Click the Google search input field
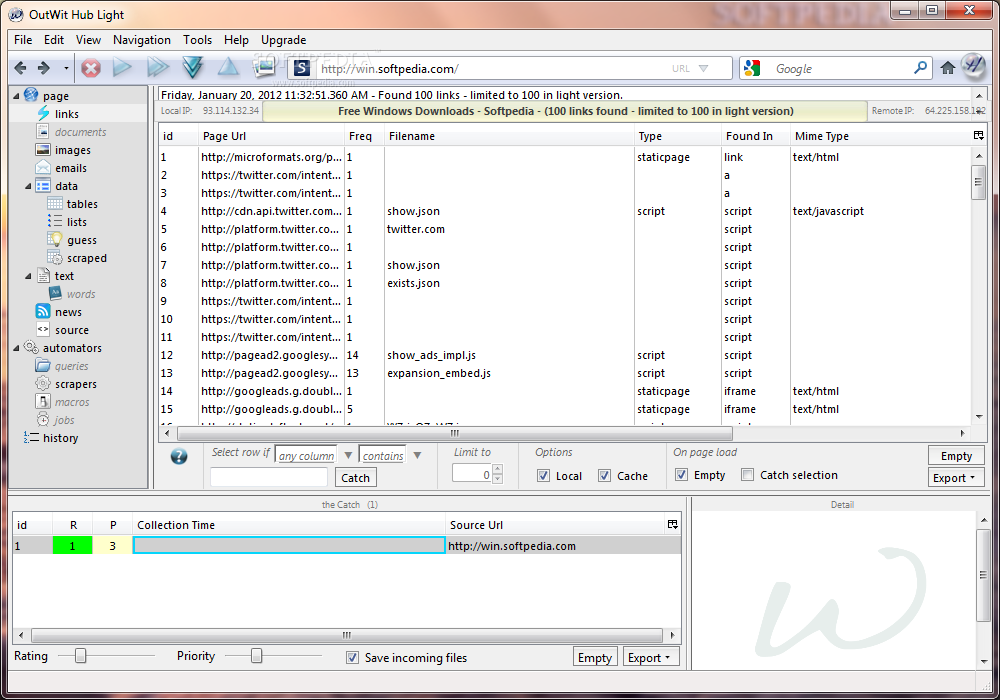 [x=838, y=68]
